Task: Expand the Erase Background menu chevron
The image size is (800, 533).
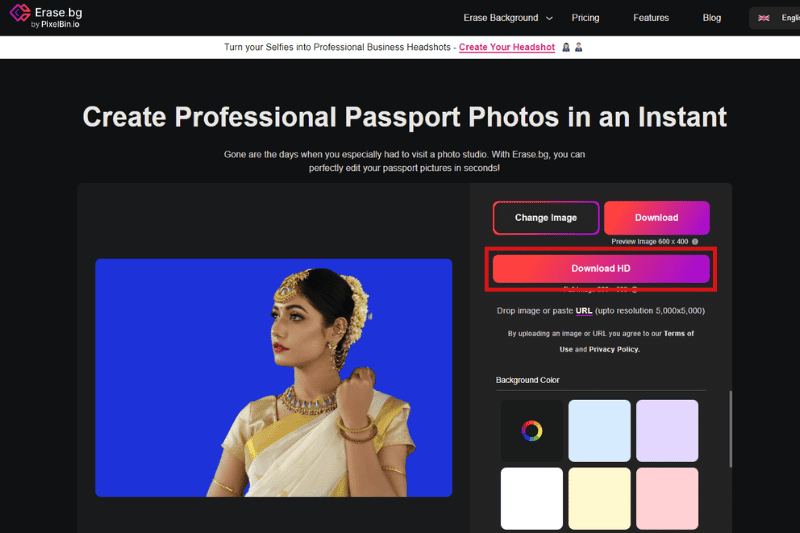Action: click(548, 18)
